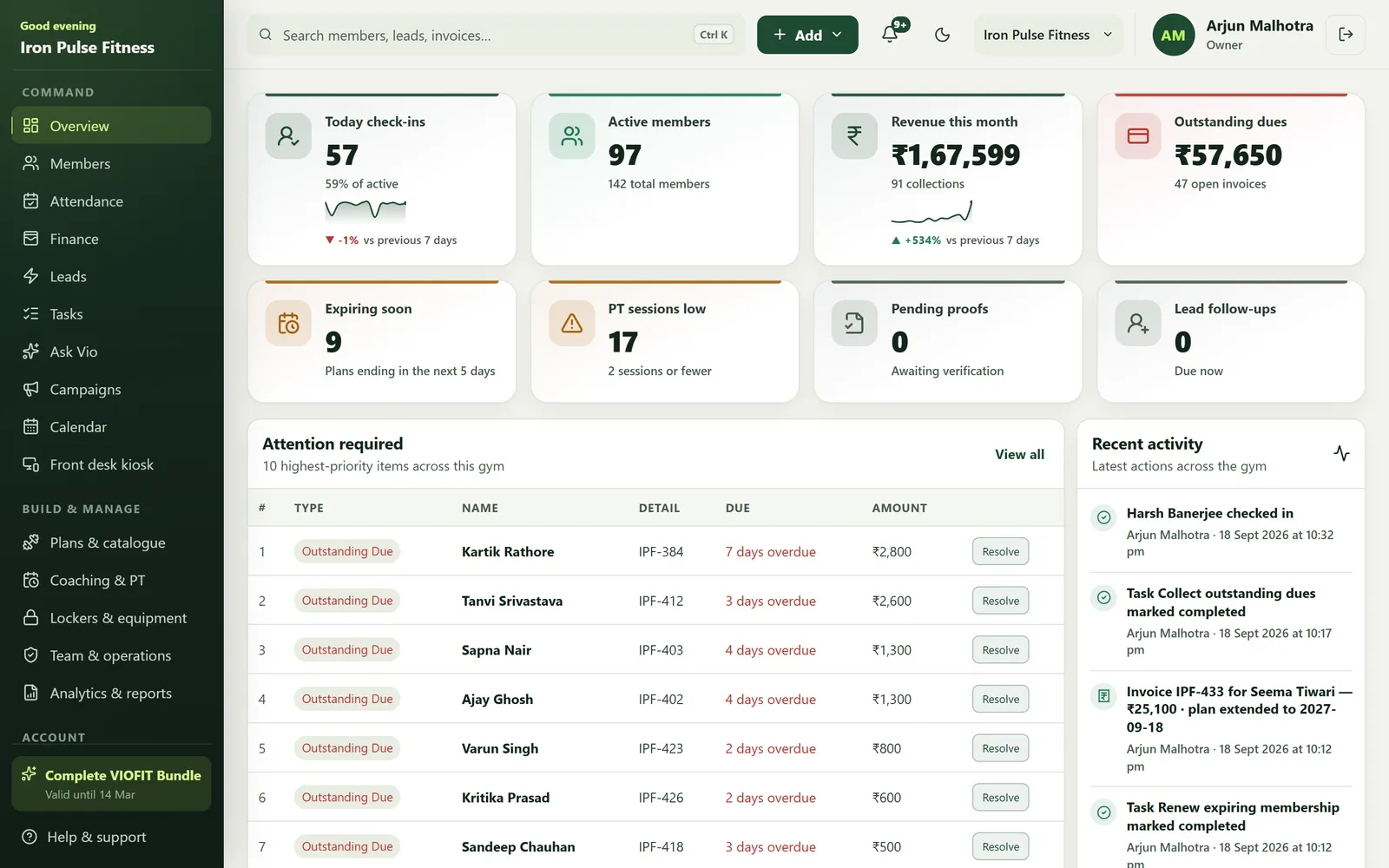Click the Analytics & reports icon

pos(31,693)
